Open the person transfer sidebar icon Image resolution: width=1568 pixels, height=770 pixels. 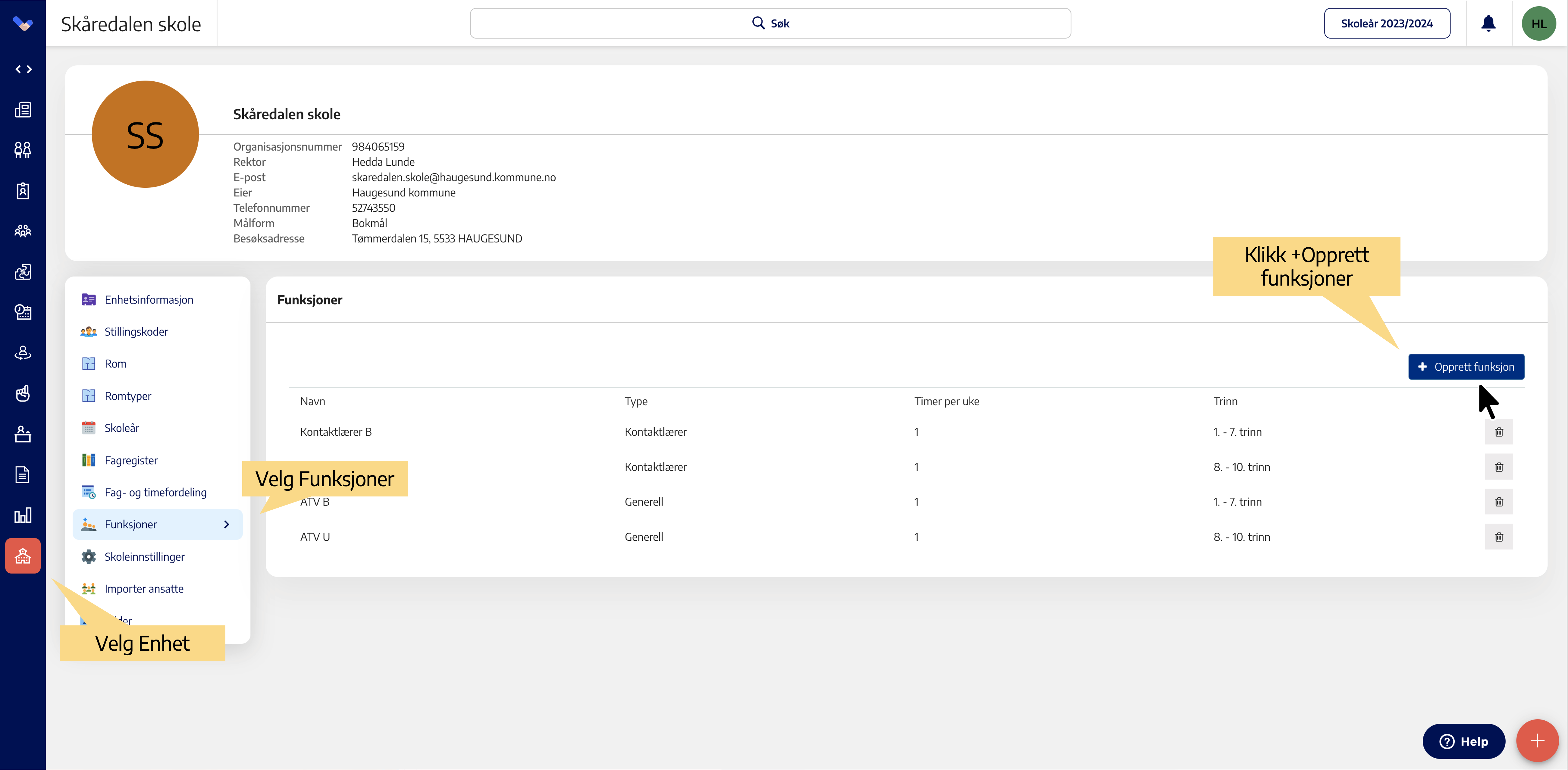23,353
